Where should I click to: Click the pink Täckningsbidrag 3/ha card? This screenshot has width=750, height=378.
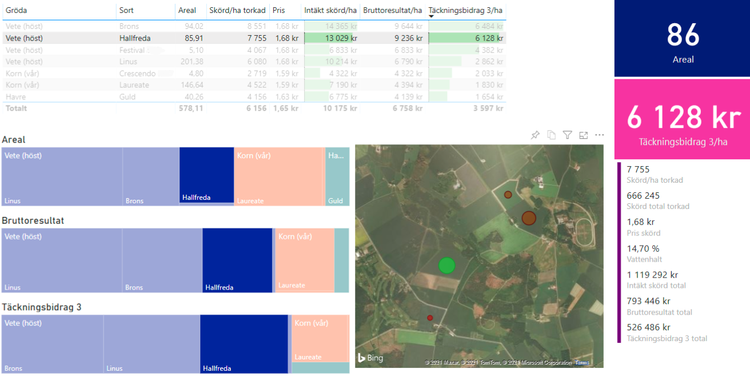683,119
